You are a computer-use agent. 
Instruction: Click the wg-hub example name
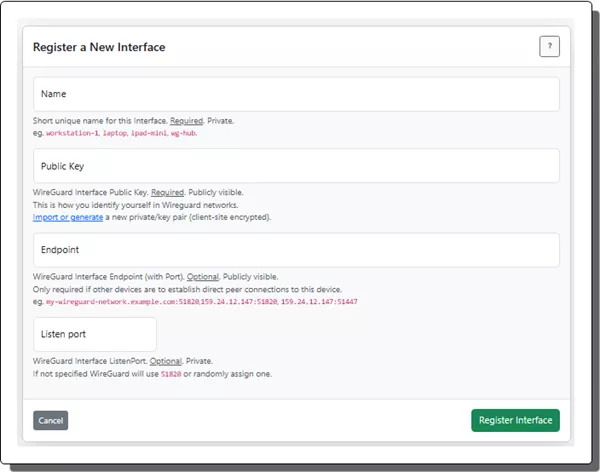click(183, 133)
